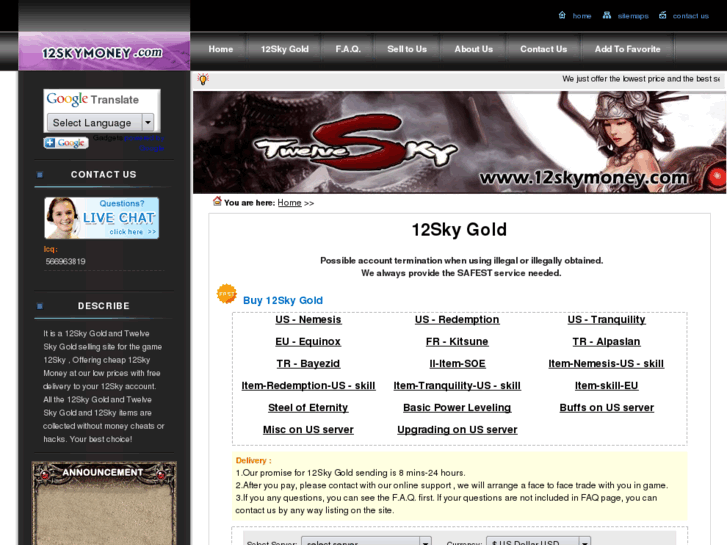Click the contact us text link in header

click(x=691, y=16)
